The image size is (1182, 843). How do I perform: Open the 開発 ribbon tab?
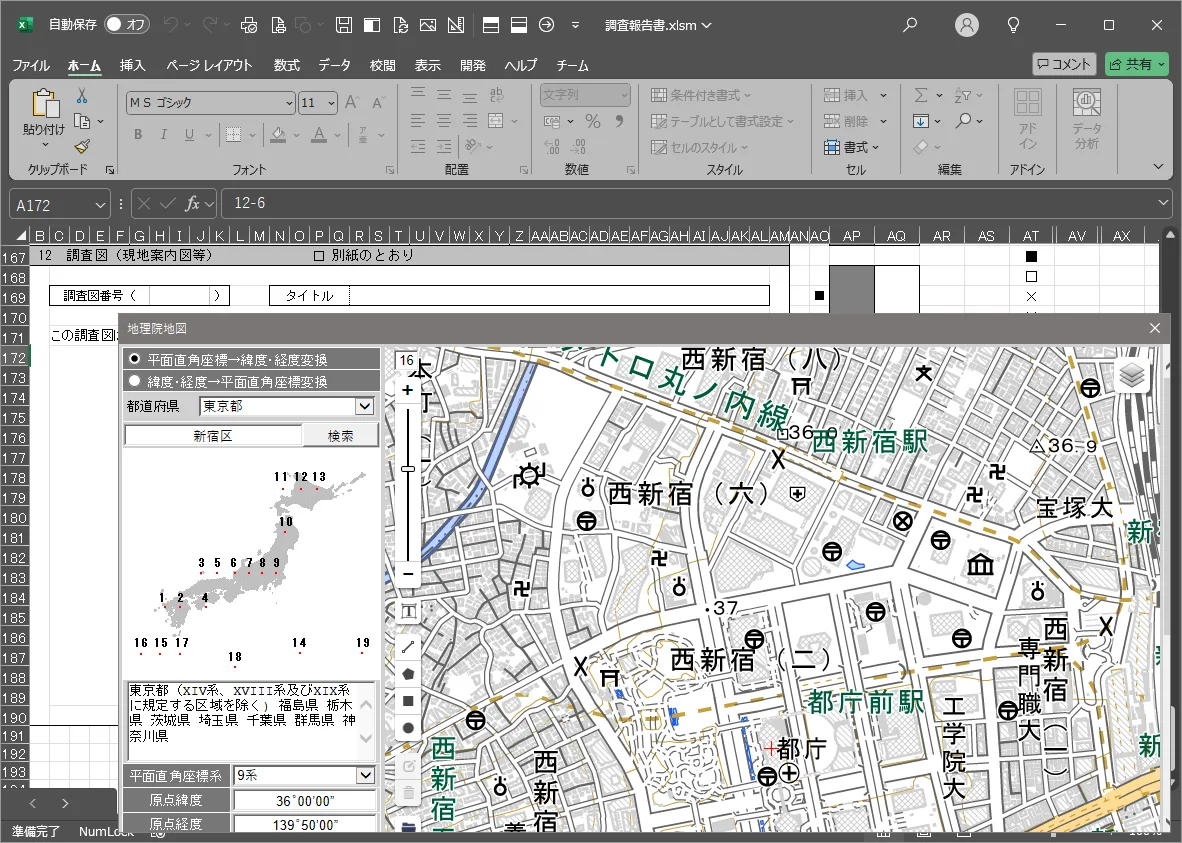pyautogui.click(x=473, y=66)
